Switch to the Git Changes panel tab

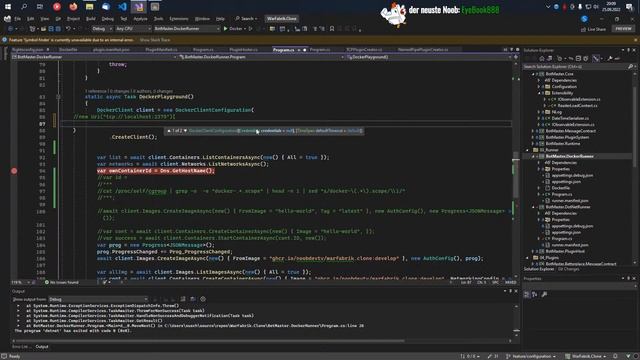pyautogui.click(x=569, y=269)
